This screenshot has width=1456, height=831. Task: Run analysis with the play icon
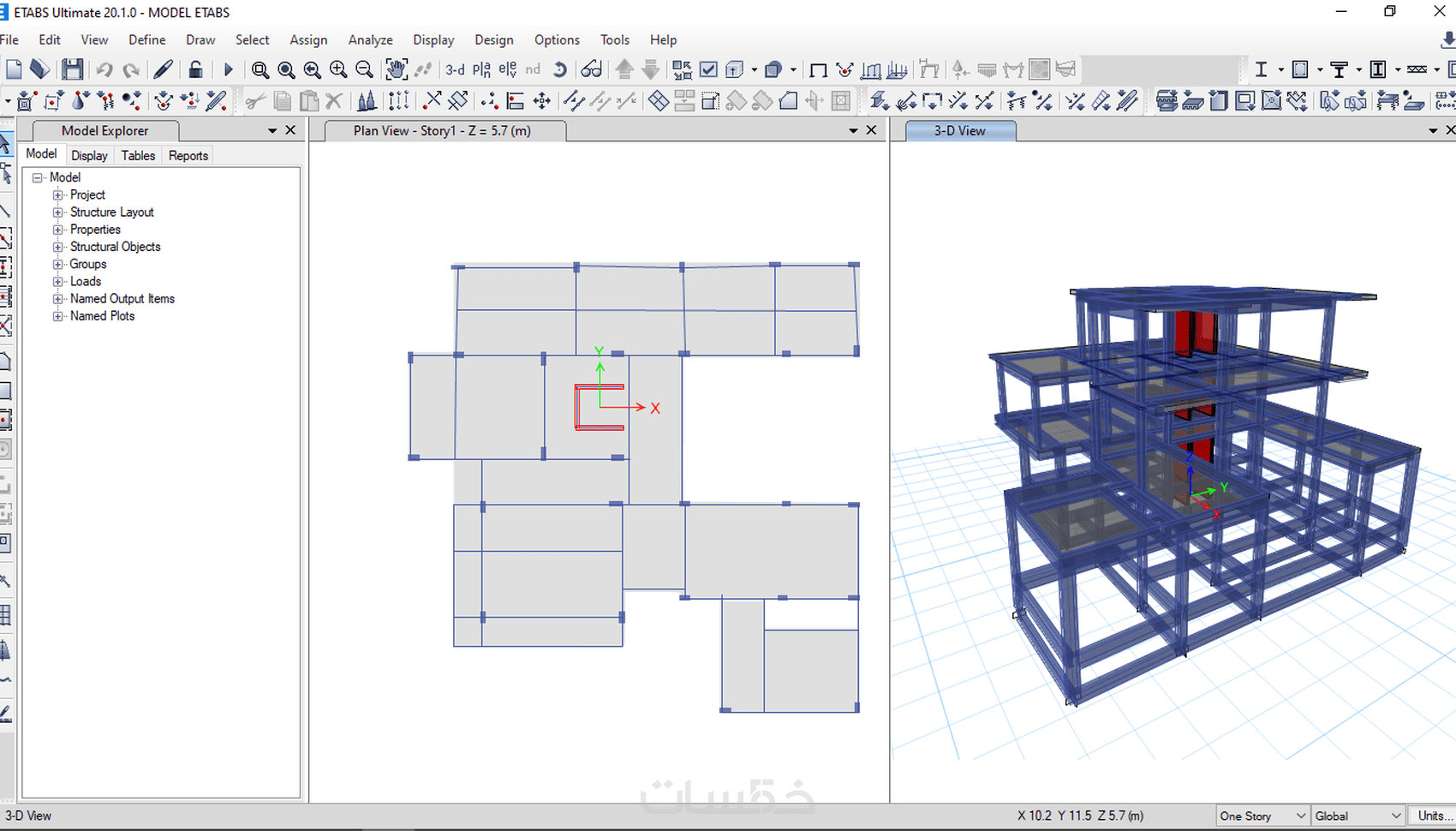click(228, 69)
